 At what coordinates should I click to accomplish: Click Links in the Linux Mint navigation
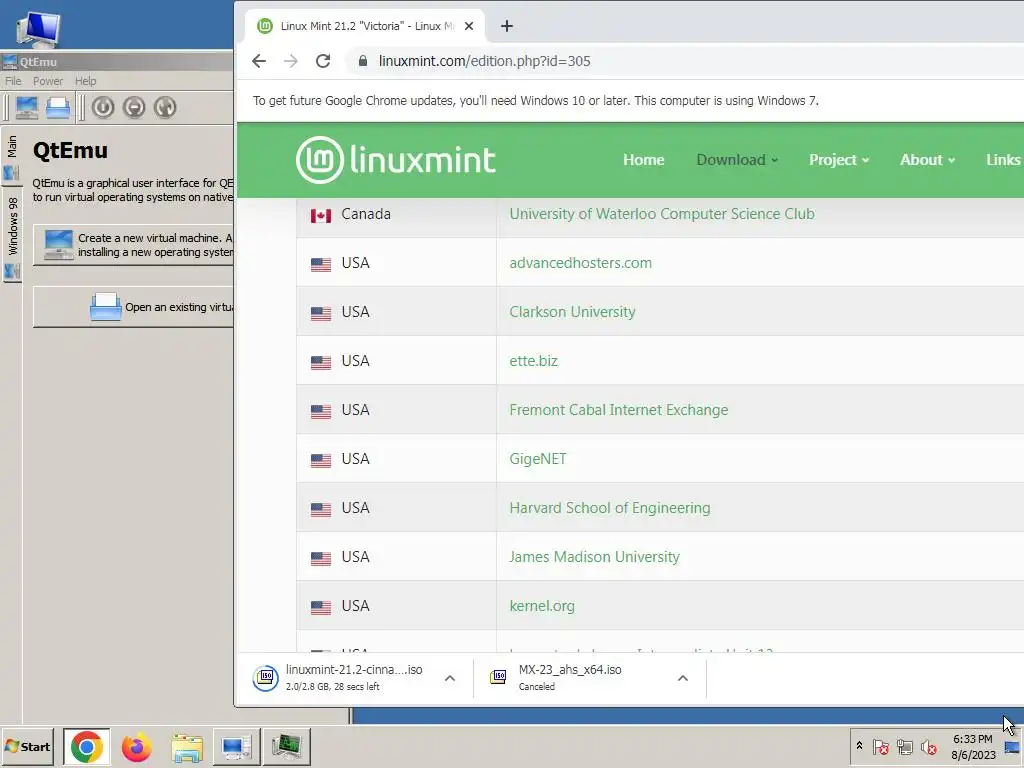click(x=1003, y=160)
